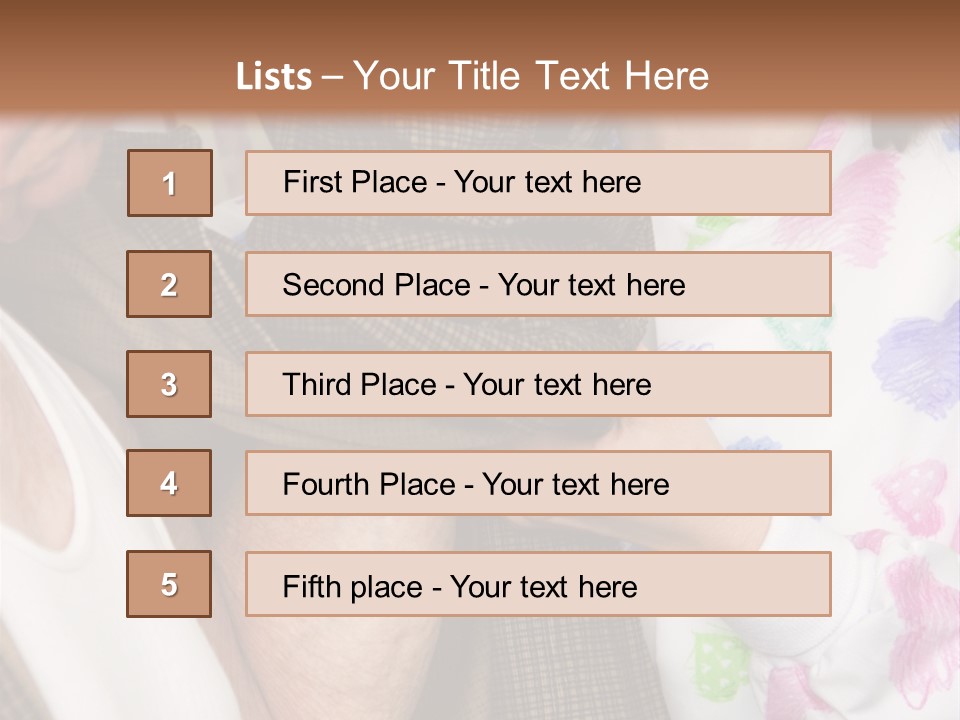Click "Your text here" in the Fifth place row

click(544, 586)
